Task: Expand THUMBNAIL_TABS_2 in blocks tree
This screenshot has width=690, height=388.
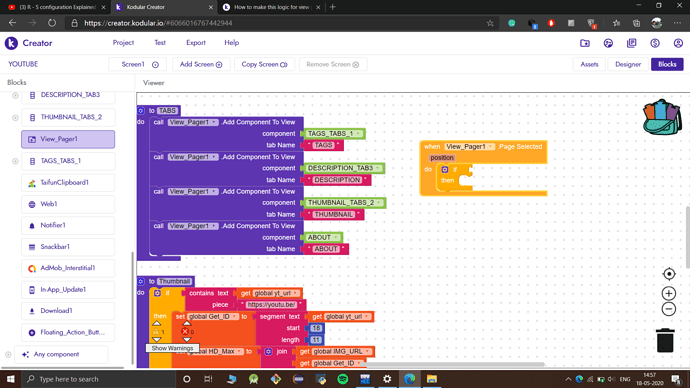Action: [x=15, y=117]
